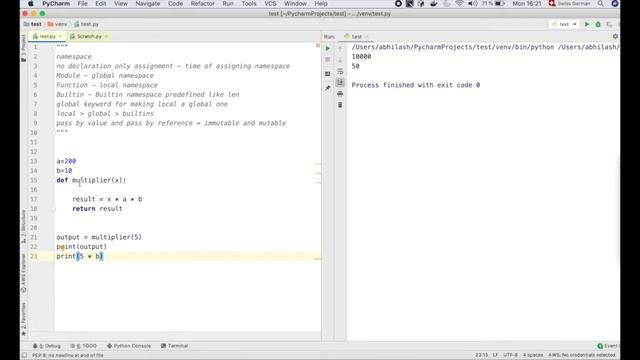Close the Scratch.py editor tab
The image size is (640, 360).
point(106,36)
